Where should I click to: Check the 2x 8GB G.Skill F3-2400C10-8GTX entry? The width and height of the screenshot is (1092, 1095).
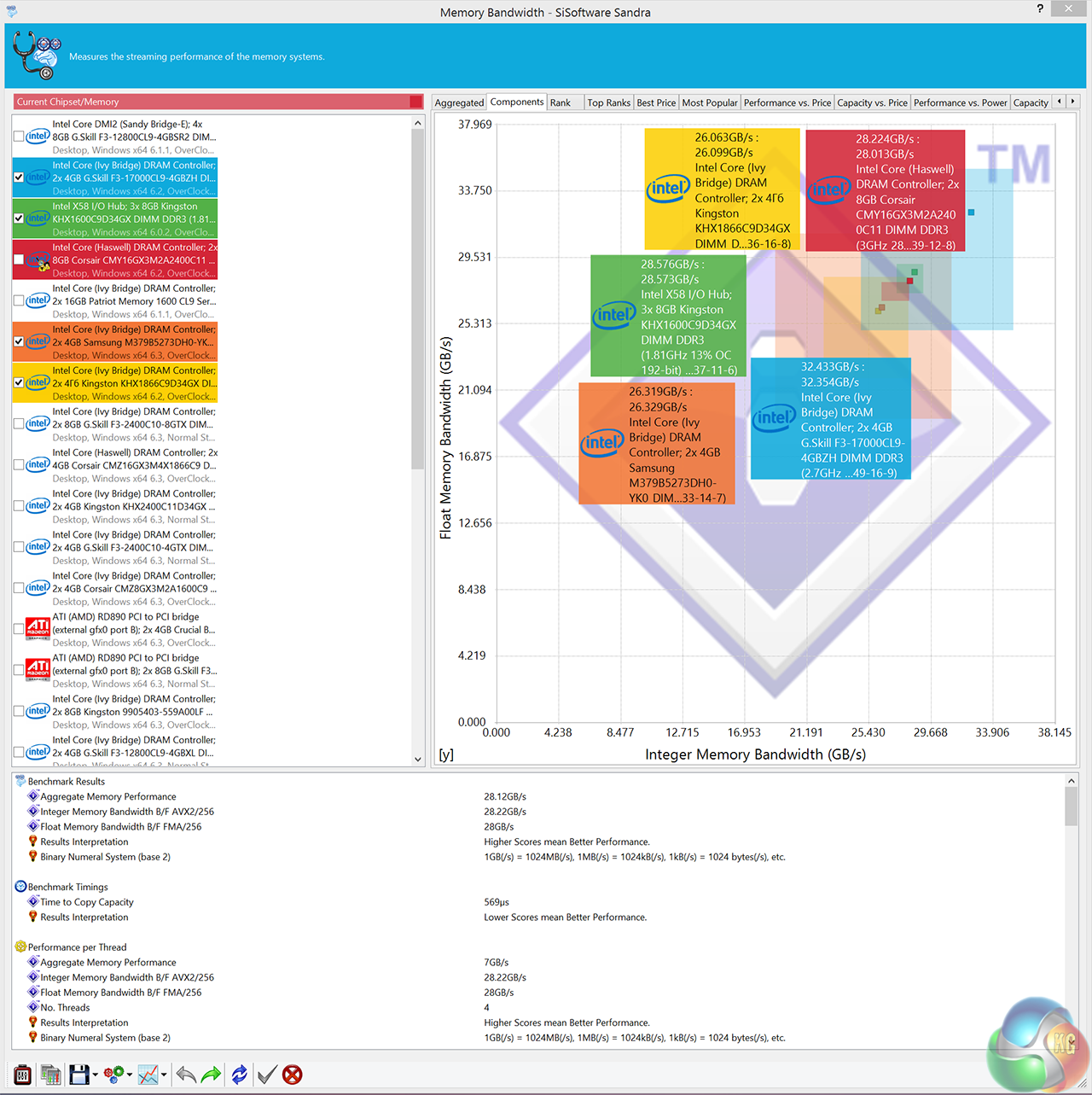tap(19, 424)
